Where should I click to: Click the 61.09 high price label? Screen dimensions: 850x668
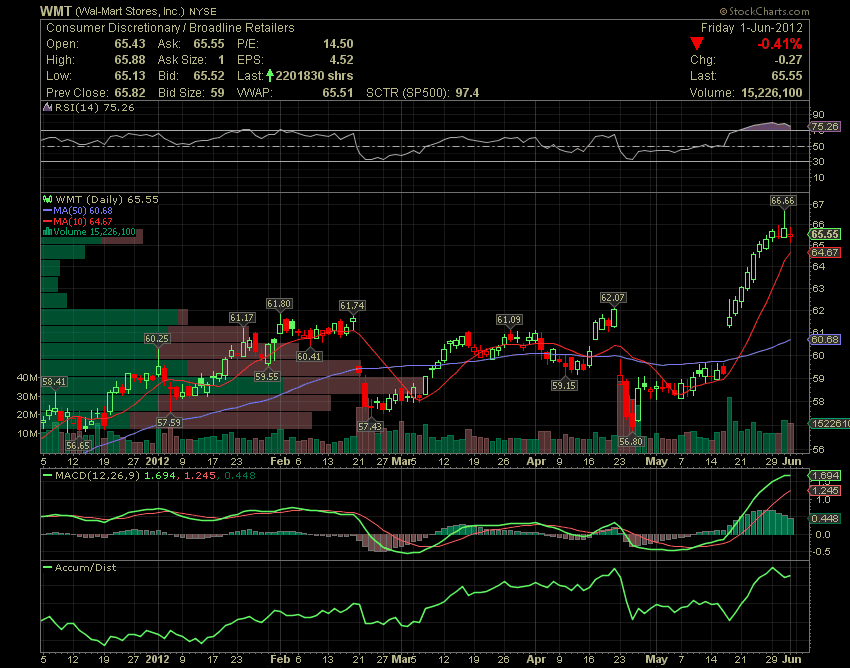coord(509,319)
